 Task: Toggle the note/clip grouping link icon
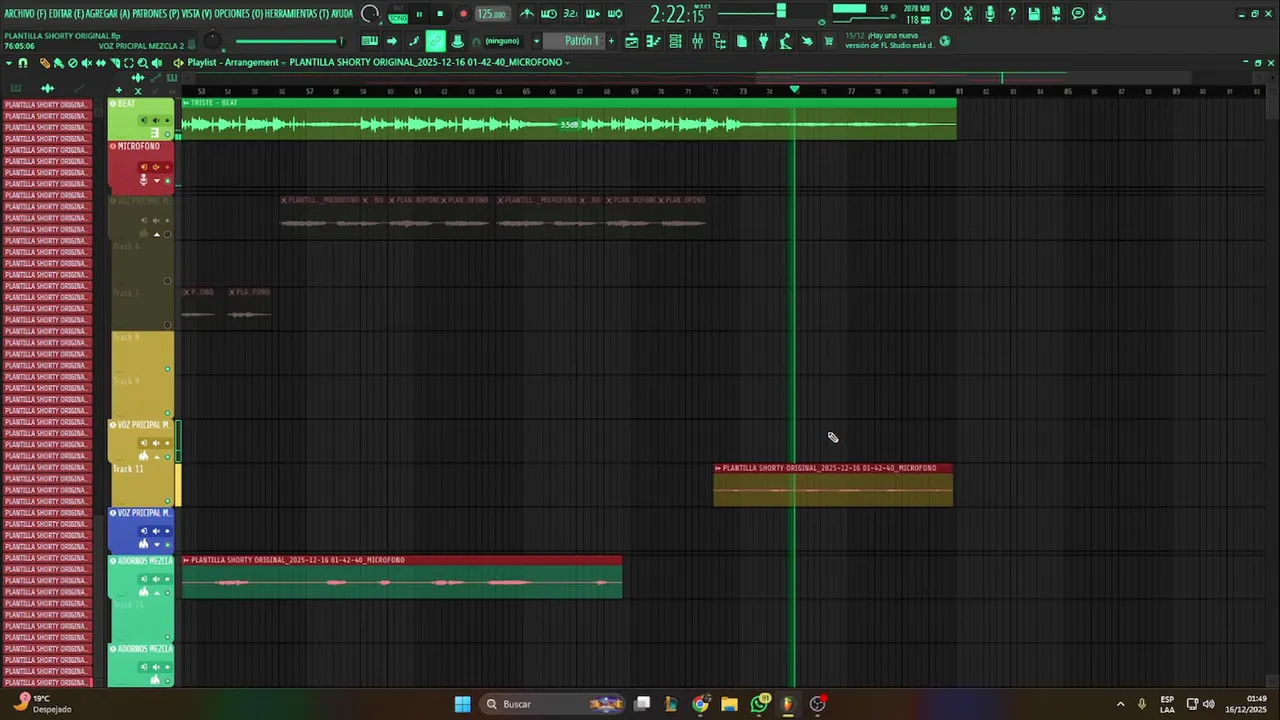tap(436, 41)
